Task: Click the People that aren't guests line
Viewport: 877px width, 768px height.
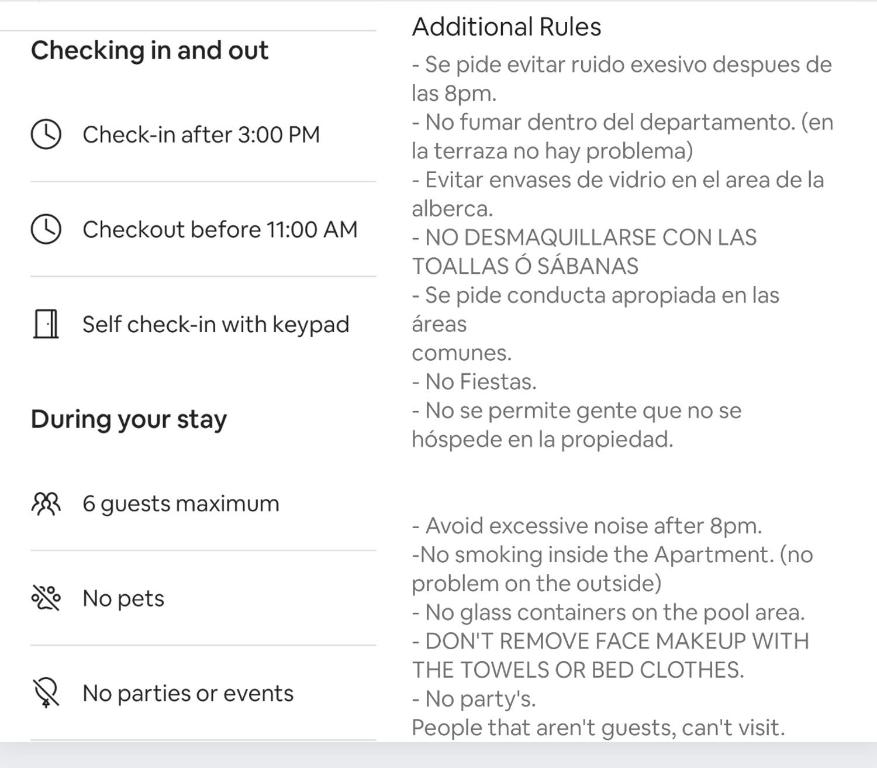Action: coord(598,728)
